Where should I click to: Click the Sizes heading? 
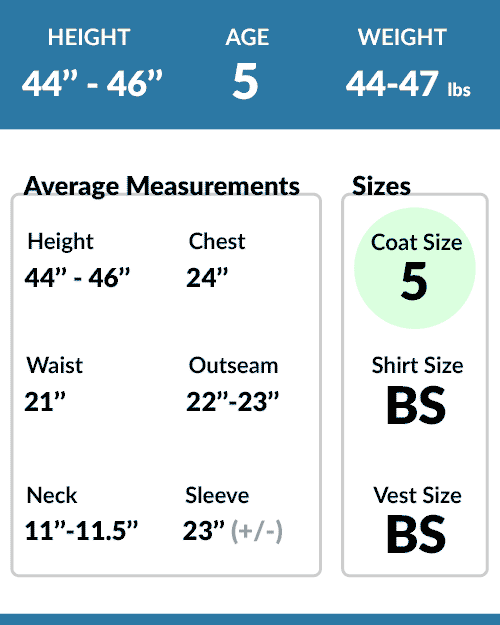click(381, 186)
